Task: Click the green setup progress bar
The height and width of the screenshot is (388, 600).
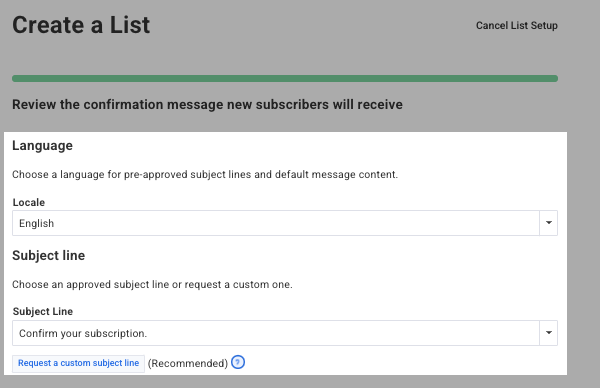Action: coord(285,78)
